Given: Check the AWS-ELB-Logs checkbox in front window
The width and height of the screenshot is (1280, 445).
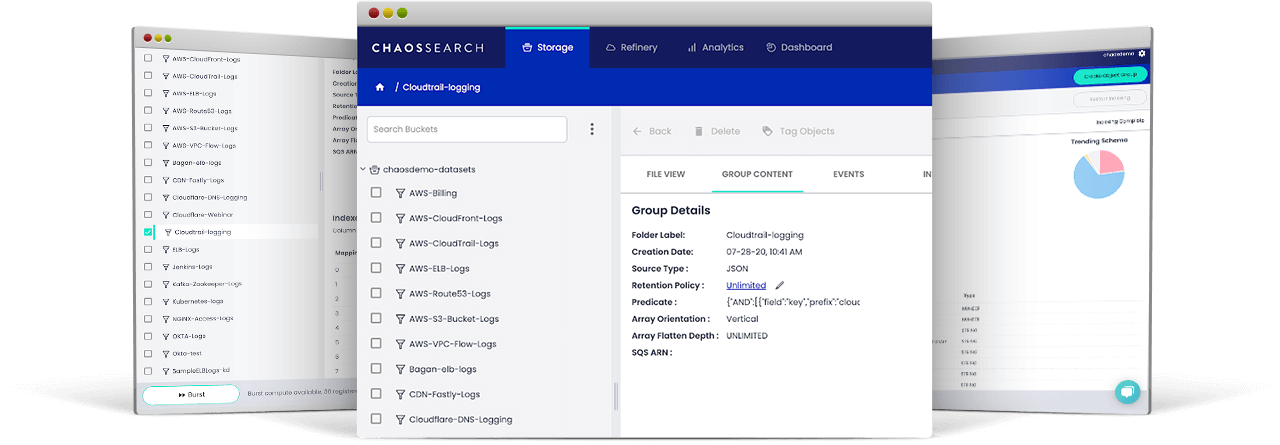Looking at the screenshot, I should (376, 268).
